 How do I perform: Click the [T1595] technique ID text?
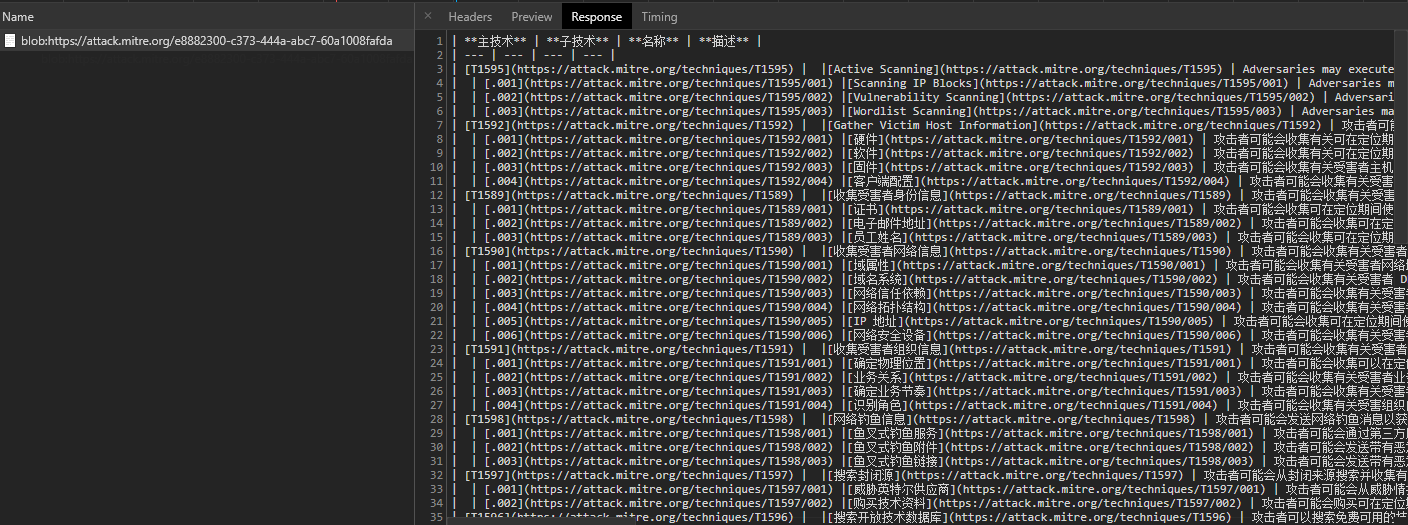point(489,69)
